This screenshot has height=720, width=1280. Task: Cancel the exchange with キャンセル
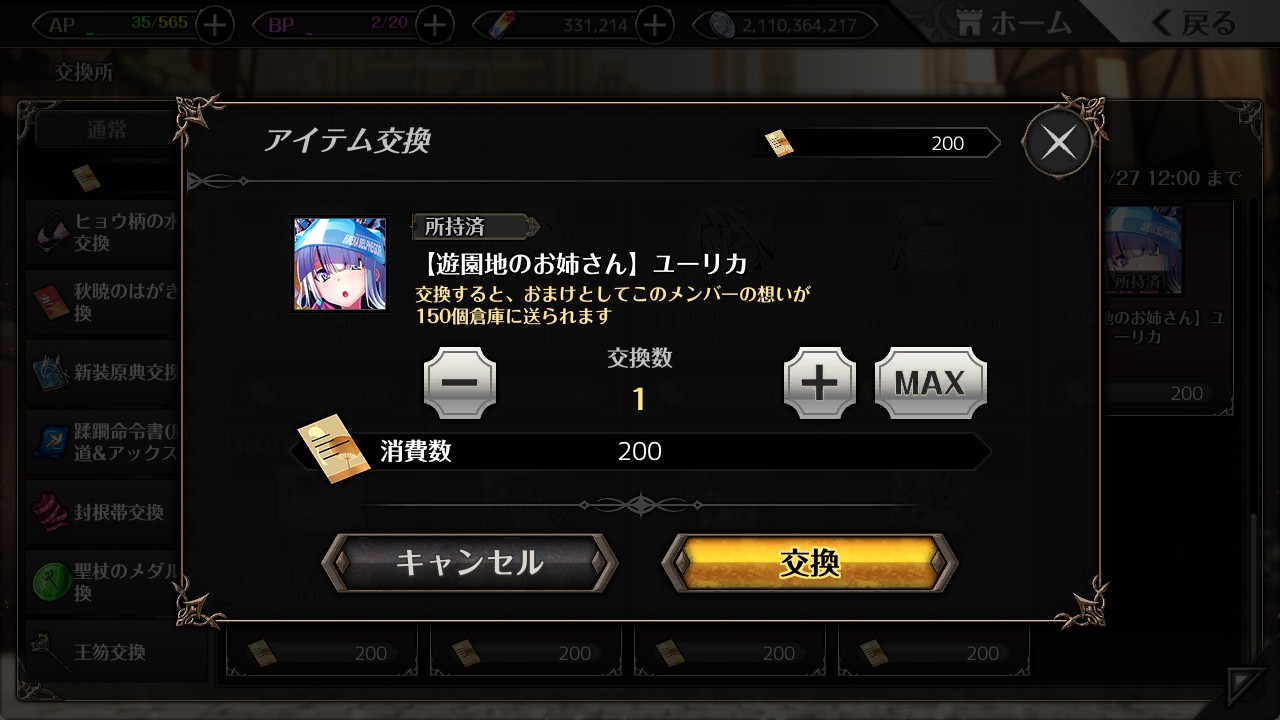[470, 563]
